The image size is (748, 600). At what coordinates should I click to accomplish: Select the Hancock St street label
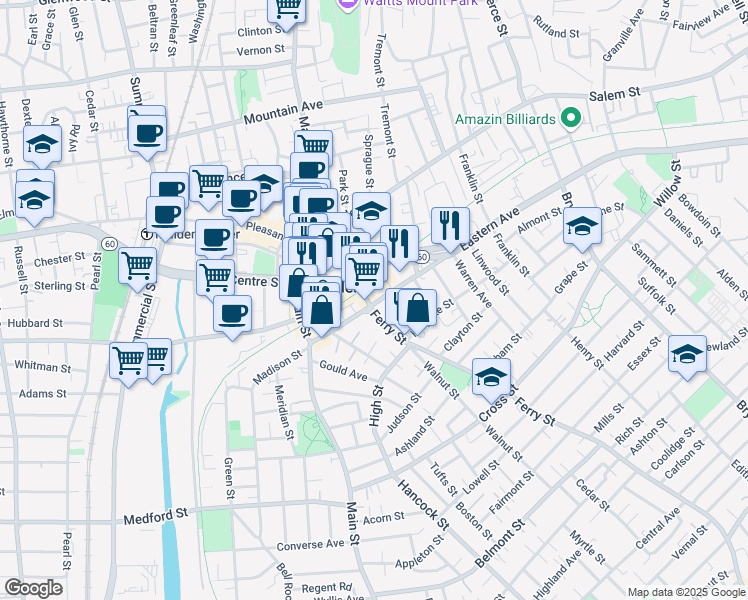(424, 506)
